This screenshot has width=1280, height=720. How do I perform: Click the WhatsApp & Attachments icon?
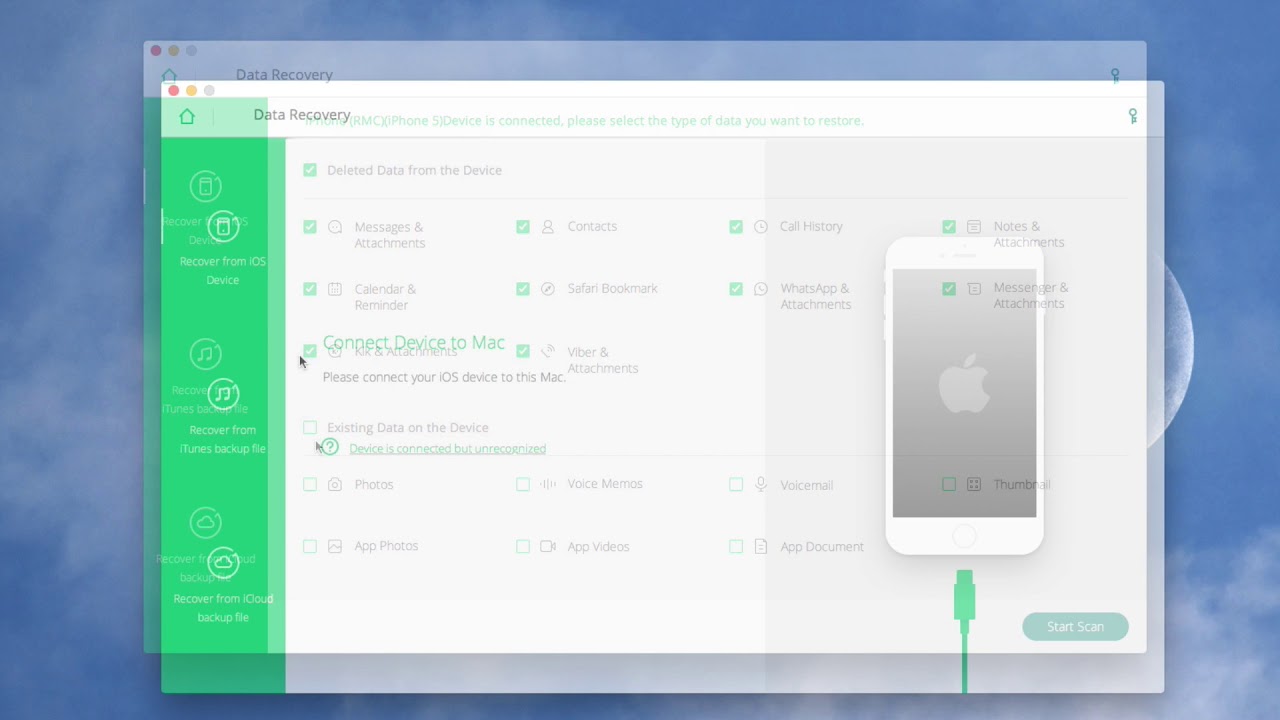click(761, 289)
